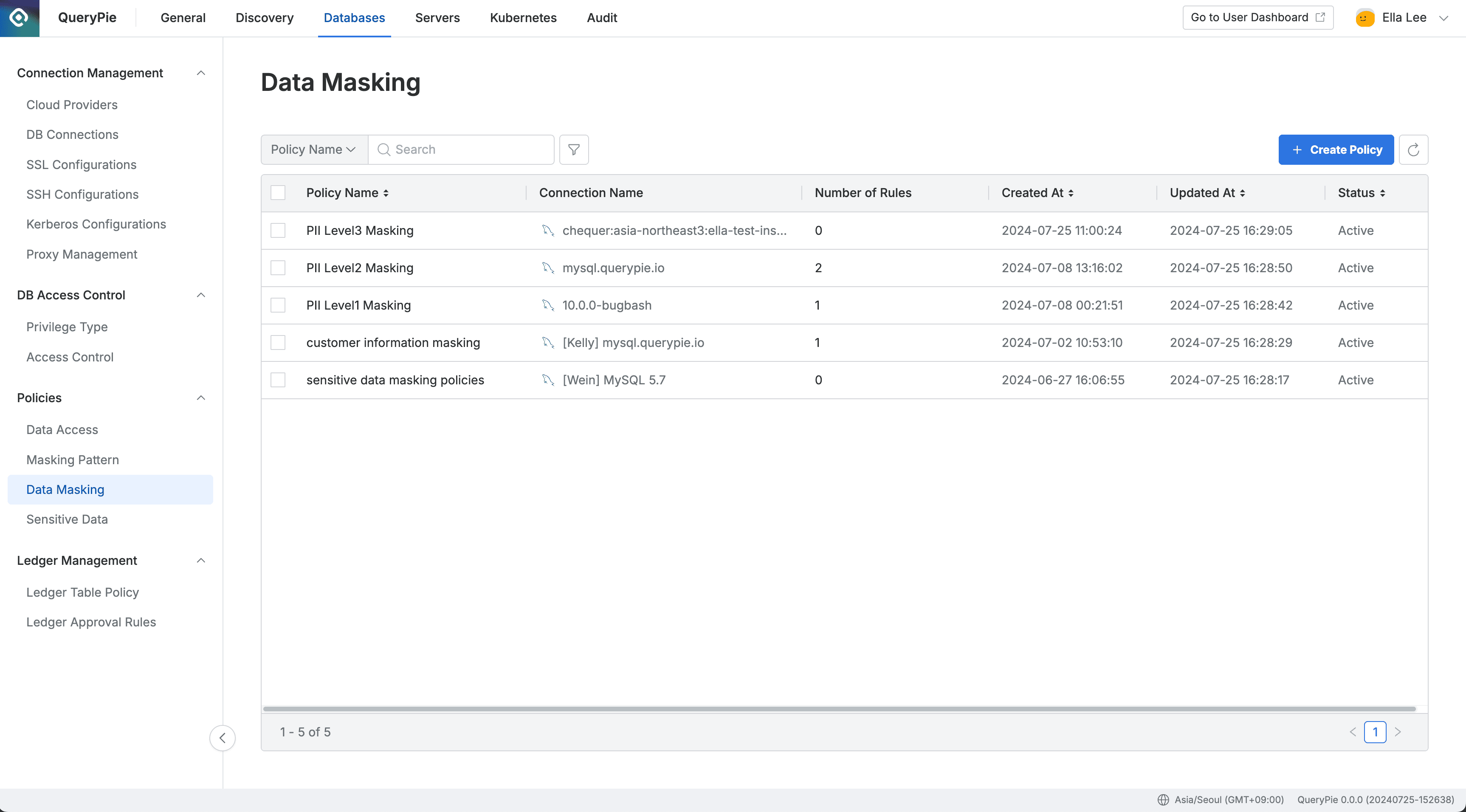
Task: Switch to the Audit tab
Action: (601, 18)
